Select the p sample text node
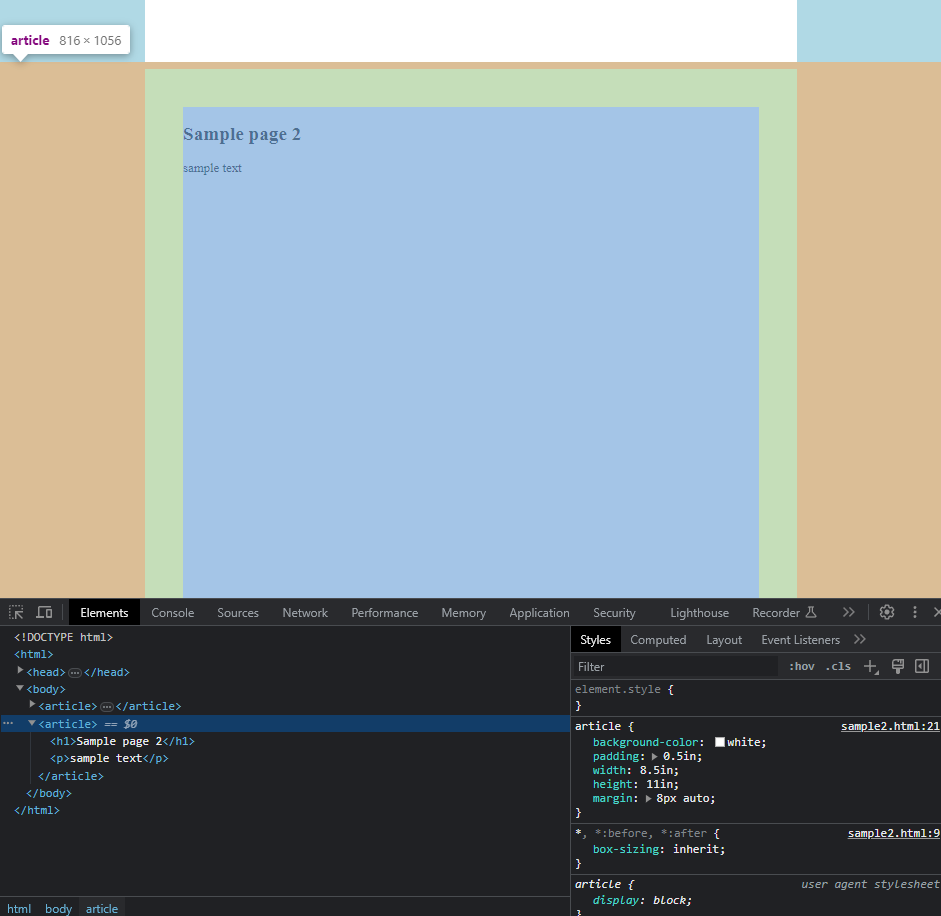Image resolution: width=941 pixels, height=916 pixels. coord(109,758)
